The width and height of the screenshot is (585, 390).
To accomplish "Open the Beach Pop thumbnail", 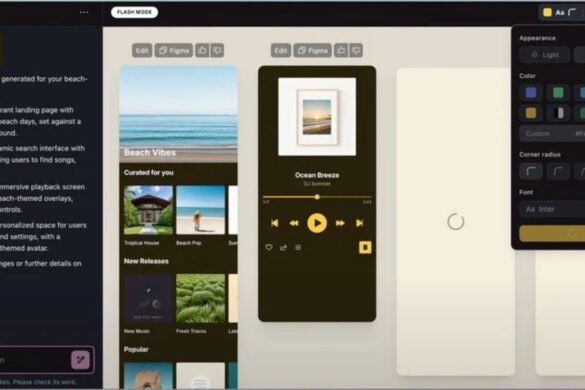I will [x=201, y=210].
